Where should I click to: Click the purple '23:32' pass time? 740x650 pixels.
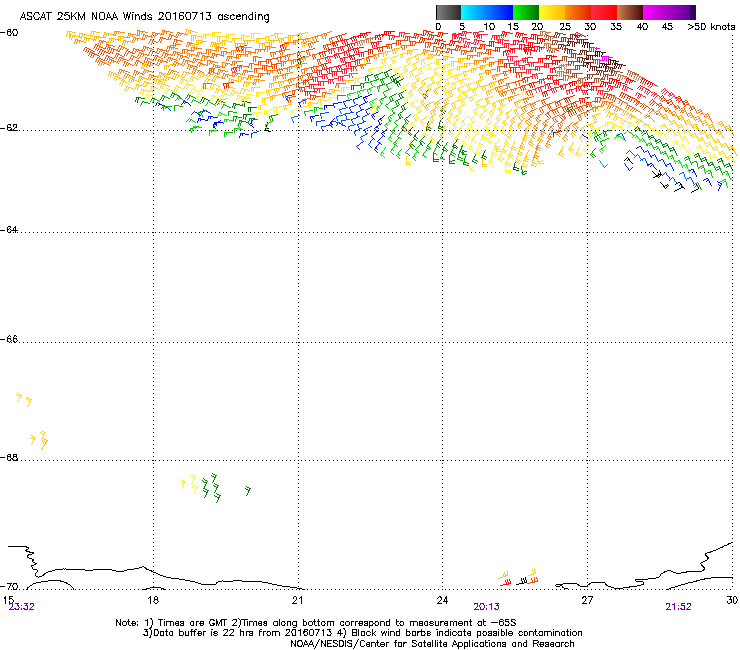pos(22,607)
